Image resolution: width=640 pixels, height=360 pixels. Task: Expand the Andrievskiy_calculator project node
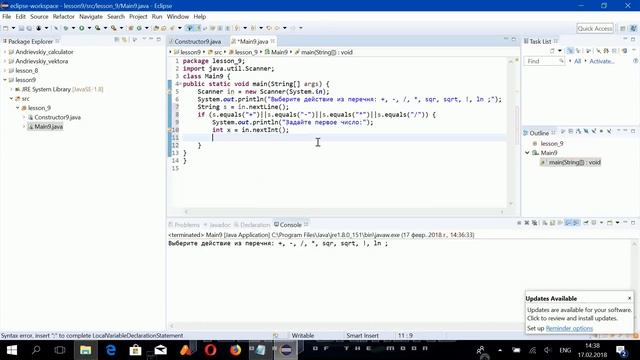pyautogui.click(x=5, y=52)
